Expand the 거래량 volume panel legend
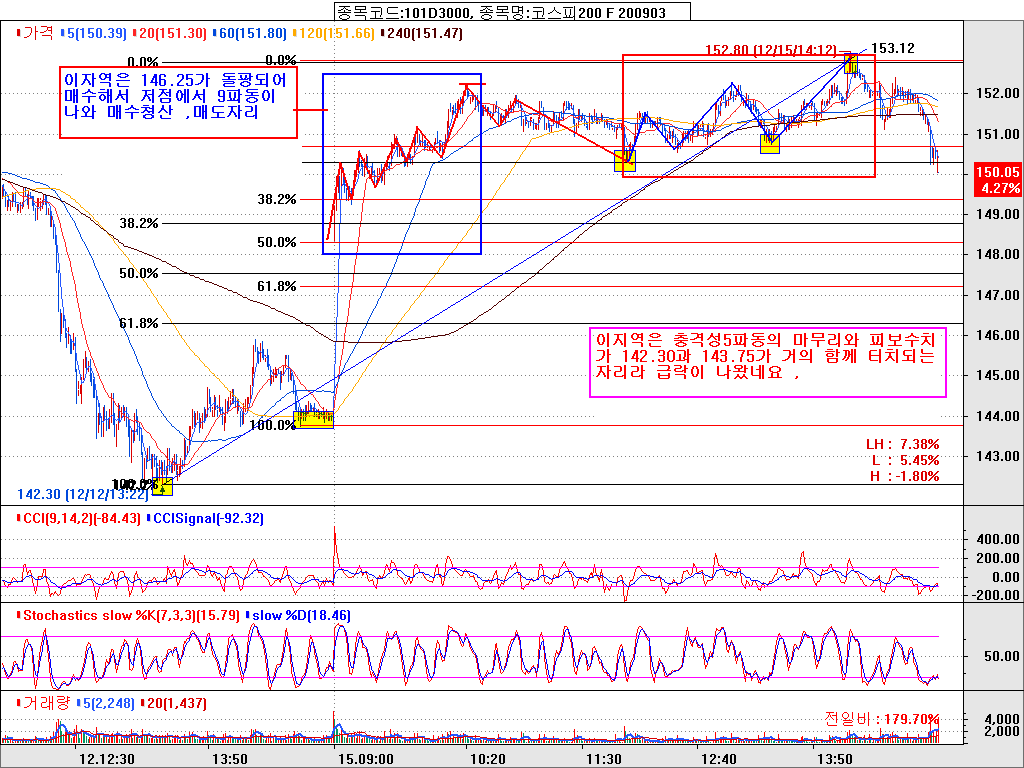This screenshot has width=1024, height=768. click(x=45, y=703)
